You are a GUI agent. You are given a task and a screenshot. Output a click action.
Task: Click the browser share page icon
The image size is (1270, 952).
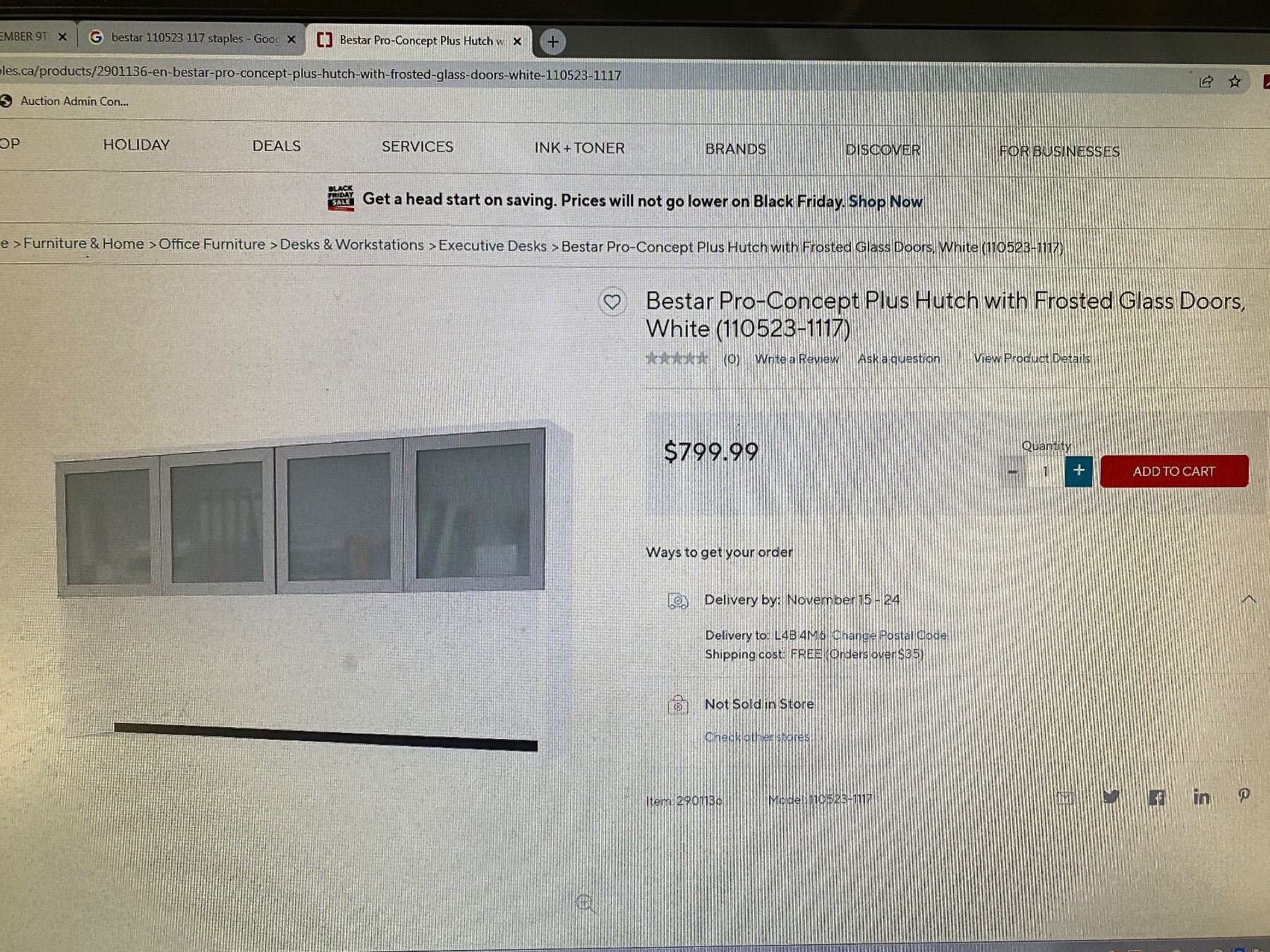tap(1206, 82)
